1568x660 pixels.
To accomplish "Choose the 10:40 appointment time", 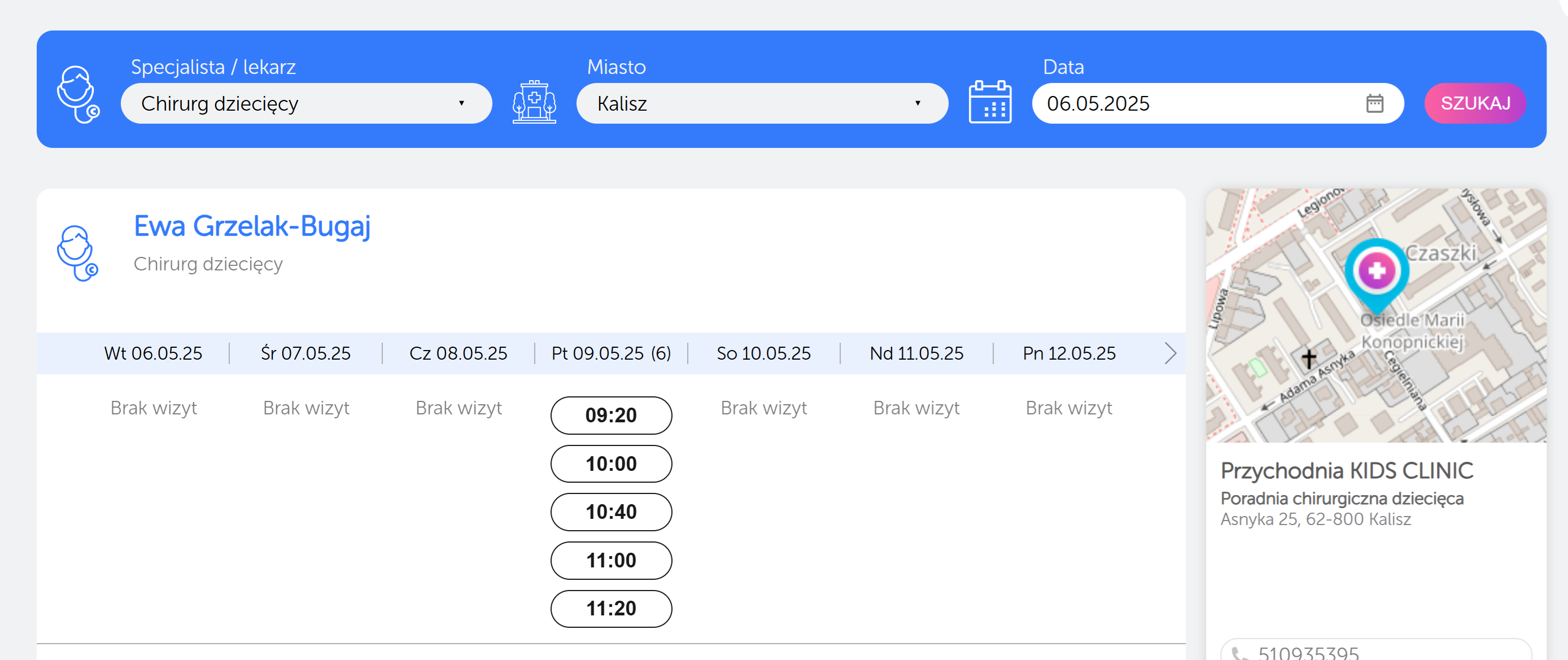I will point(610,512).
